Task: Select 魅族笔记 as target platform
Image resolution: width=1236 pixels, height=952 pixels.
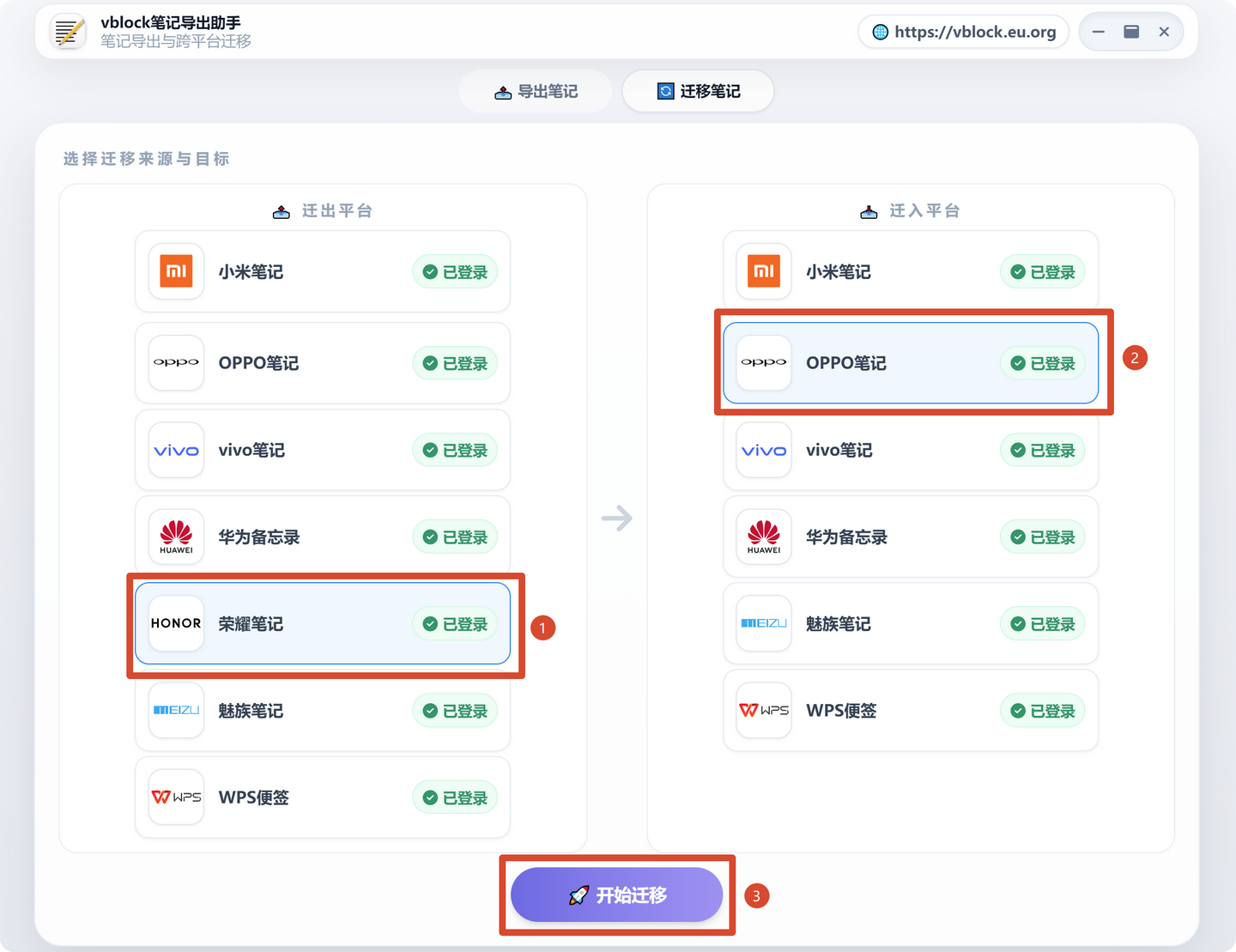Action: (x=911, y=623)
